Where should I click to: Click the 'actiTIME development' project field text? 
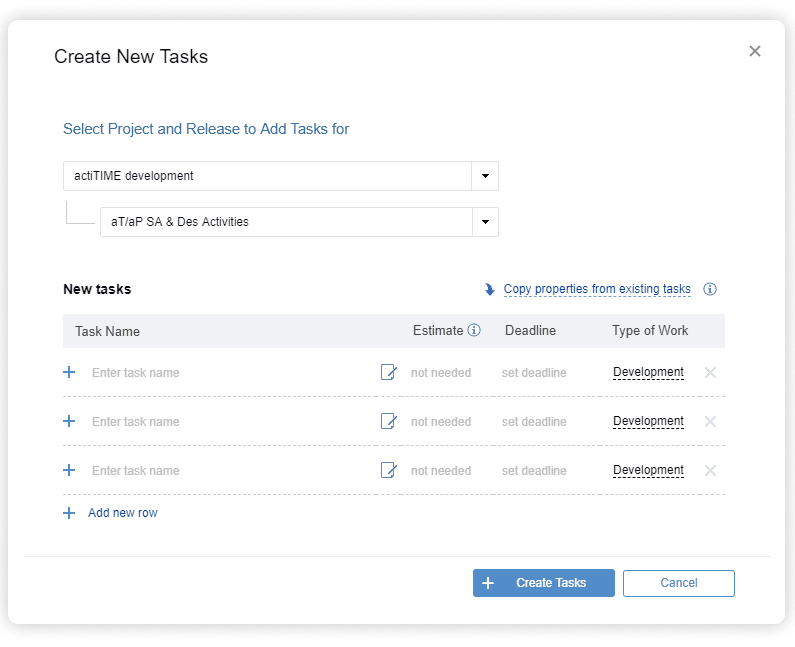(x=134, y=176)
